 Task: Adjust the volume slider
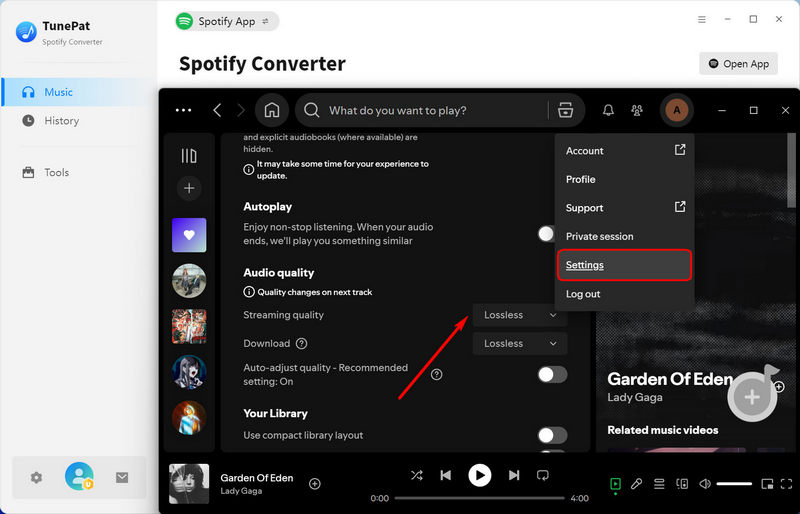coord(734,484)
